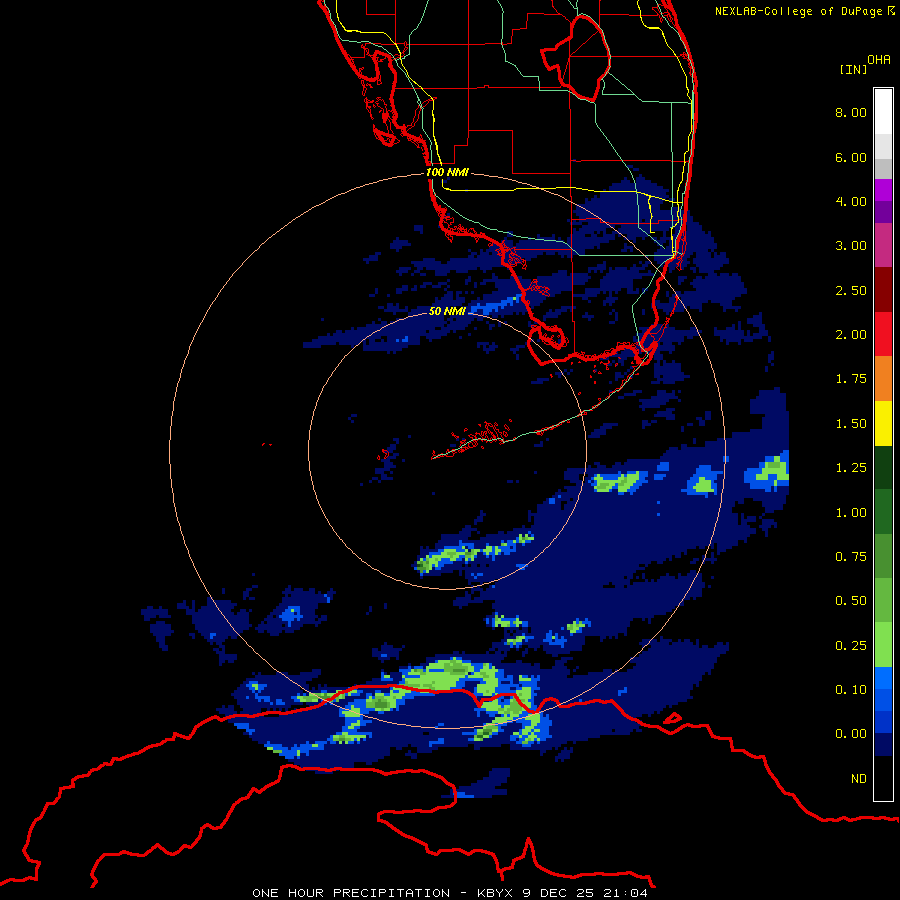
Task: Pick the light blue 0.10 color bar segment
Action: 883,678
